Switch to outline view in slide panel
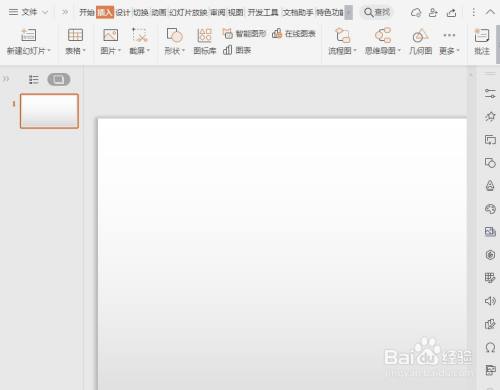Image resolution: width=500 pixels, height=390 pixels. [34, 79]
